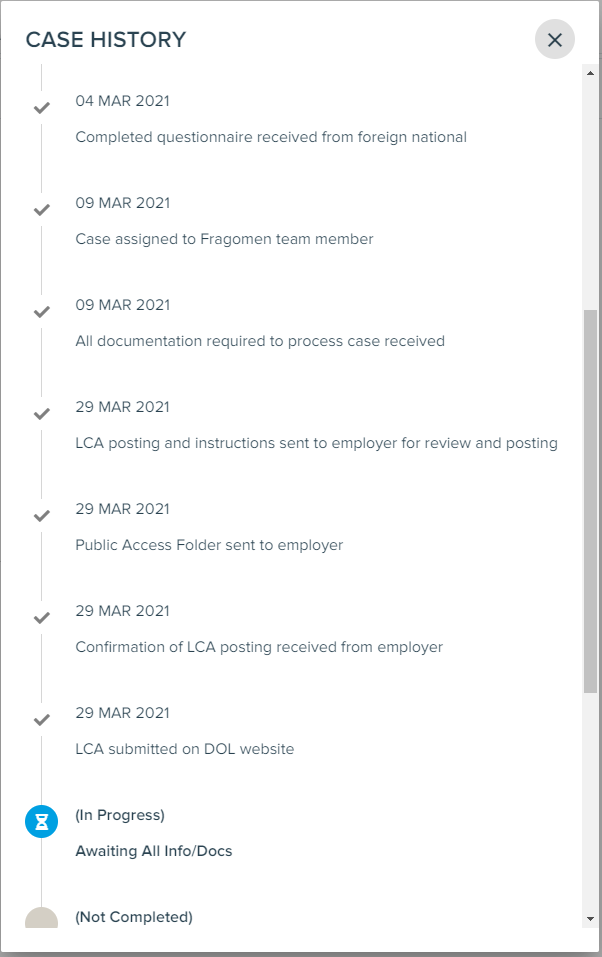Click checkmark next to LCA posting instructions step
602x957 pixels.
[x=41, y=413]
